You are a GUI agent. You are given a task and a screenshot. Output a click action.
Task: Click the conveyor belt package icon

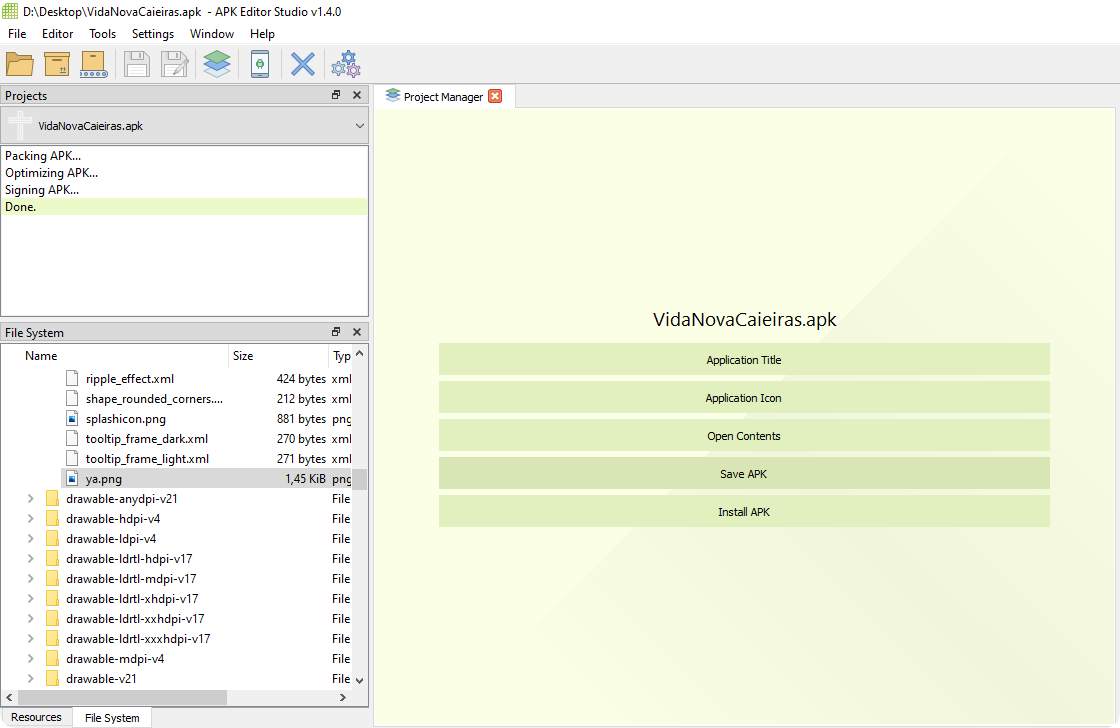[93, 64]
